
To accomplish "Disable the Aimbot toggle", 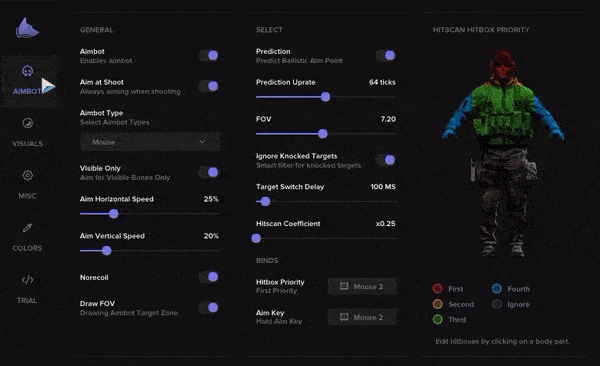I will (209, 56).
